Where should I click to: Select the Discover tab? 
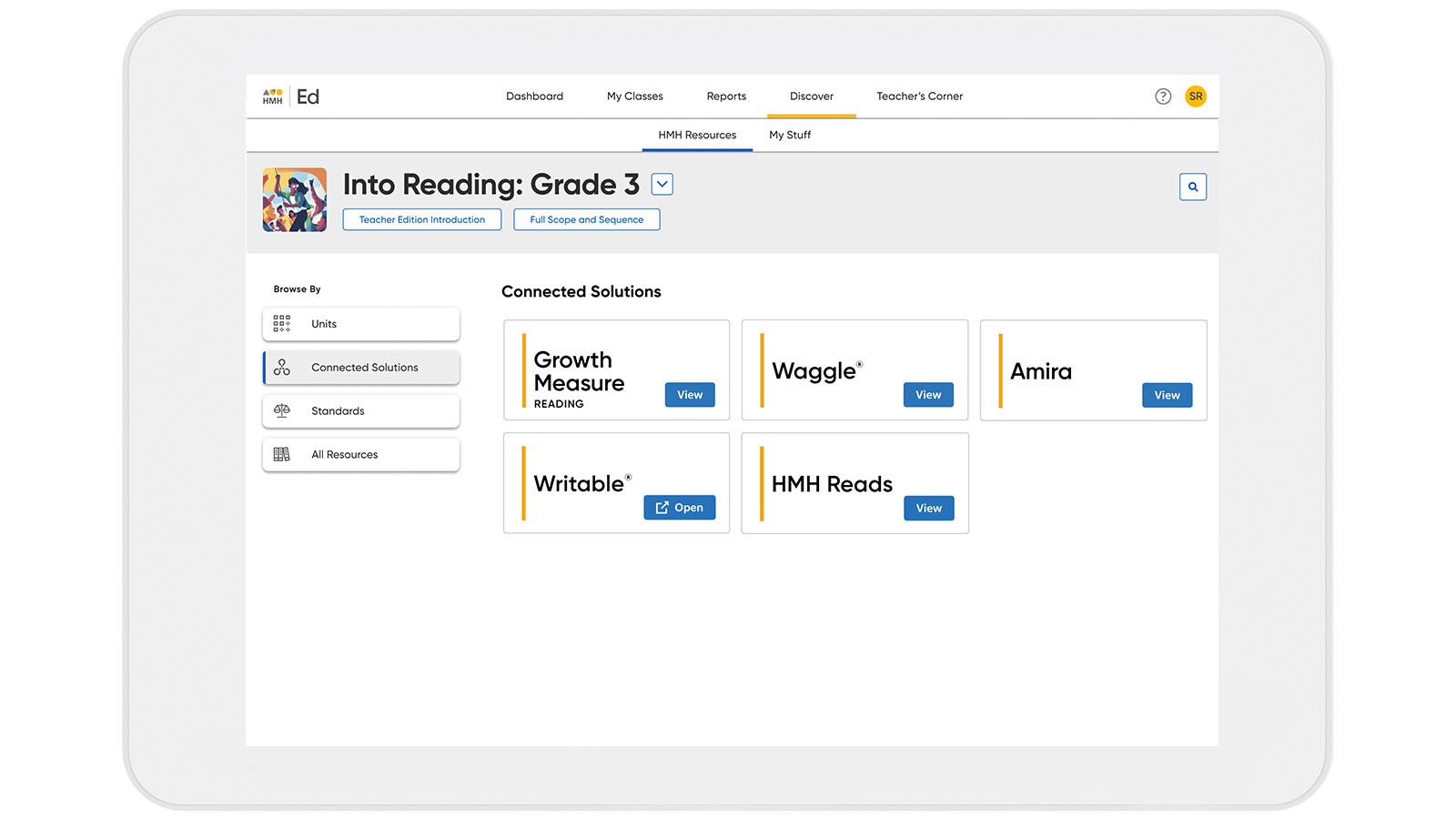(x=812, y=96)
